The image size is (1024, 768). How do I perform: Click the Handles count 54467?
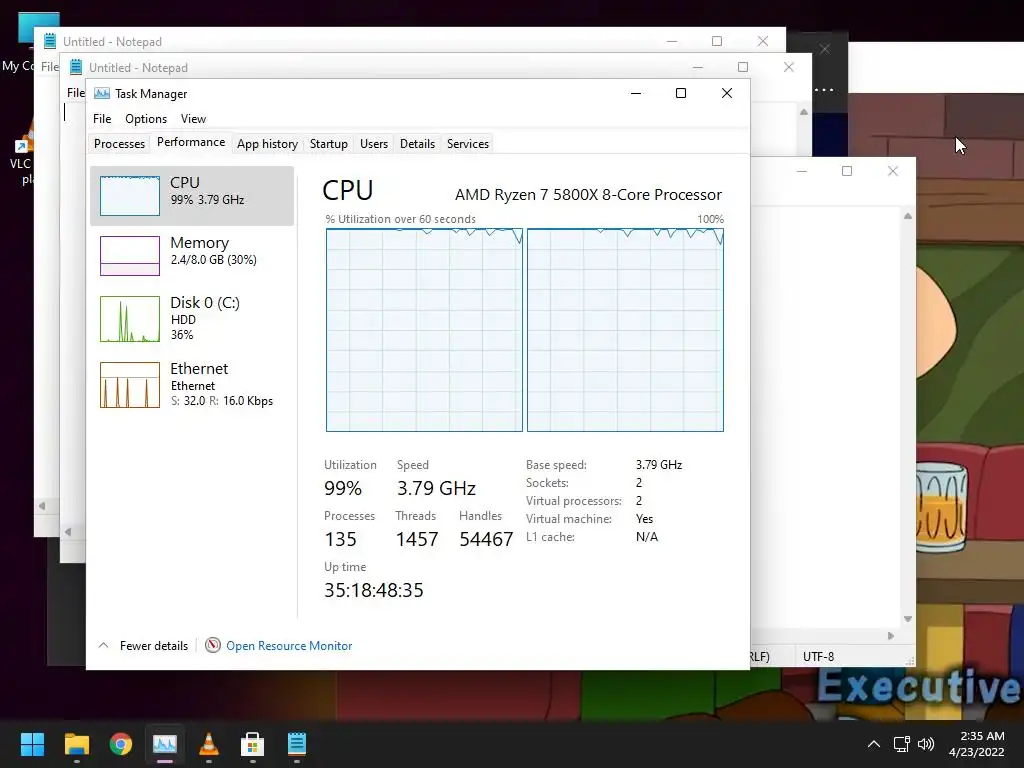click(x=486, y=539)
